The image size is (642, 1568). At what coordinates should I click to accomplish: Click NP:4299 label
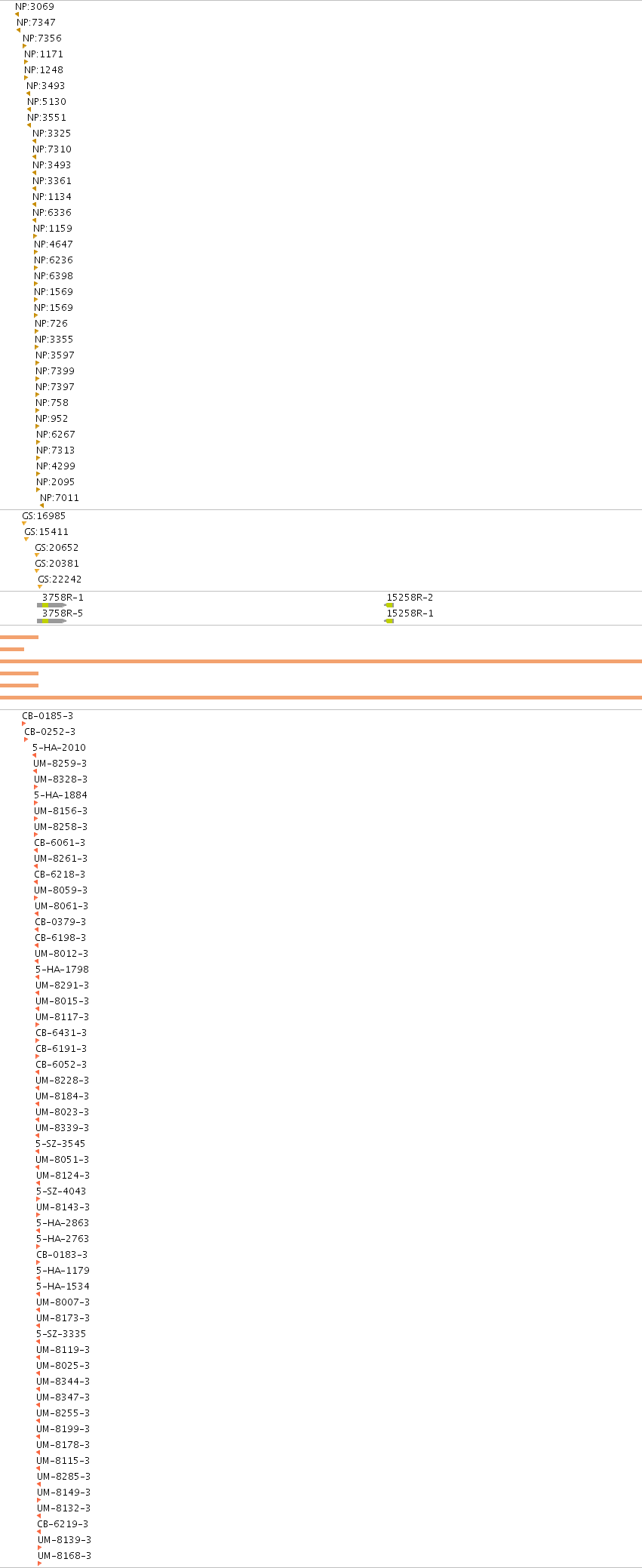click(56, 466)
